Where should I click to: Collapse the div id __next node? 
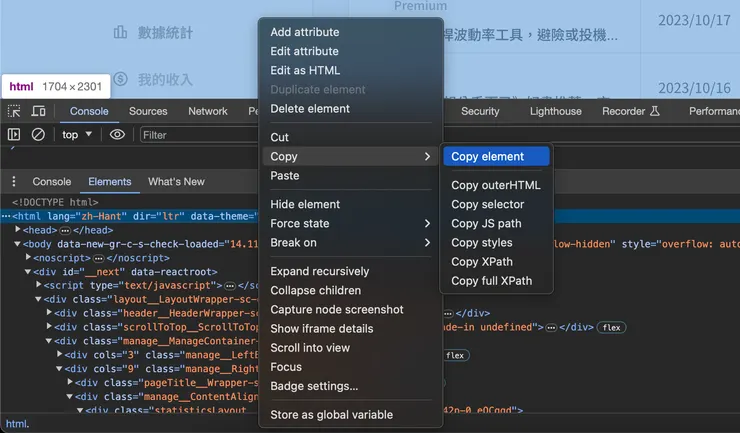click(28, 272)
